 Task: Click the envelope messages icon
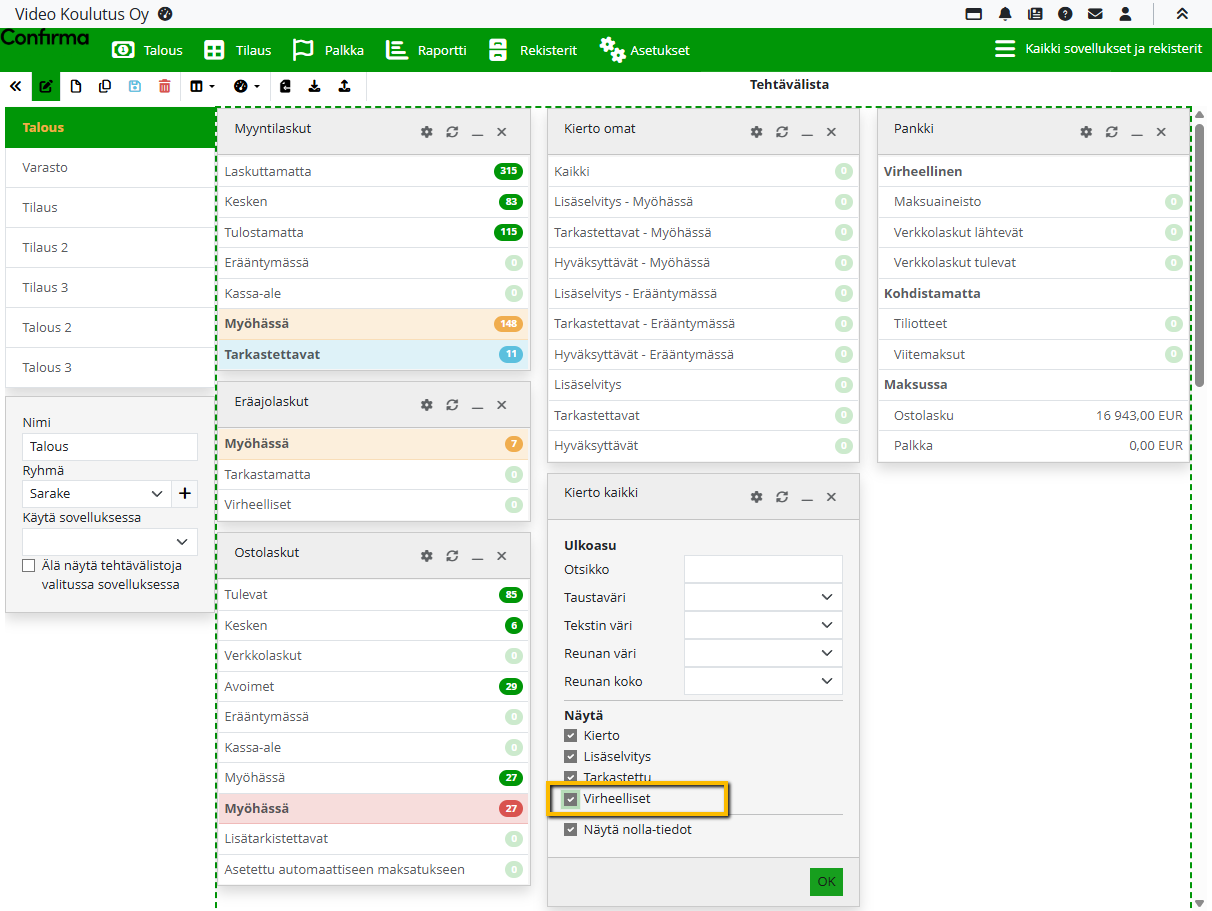click(1095, 14)
